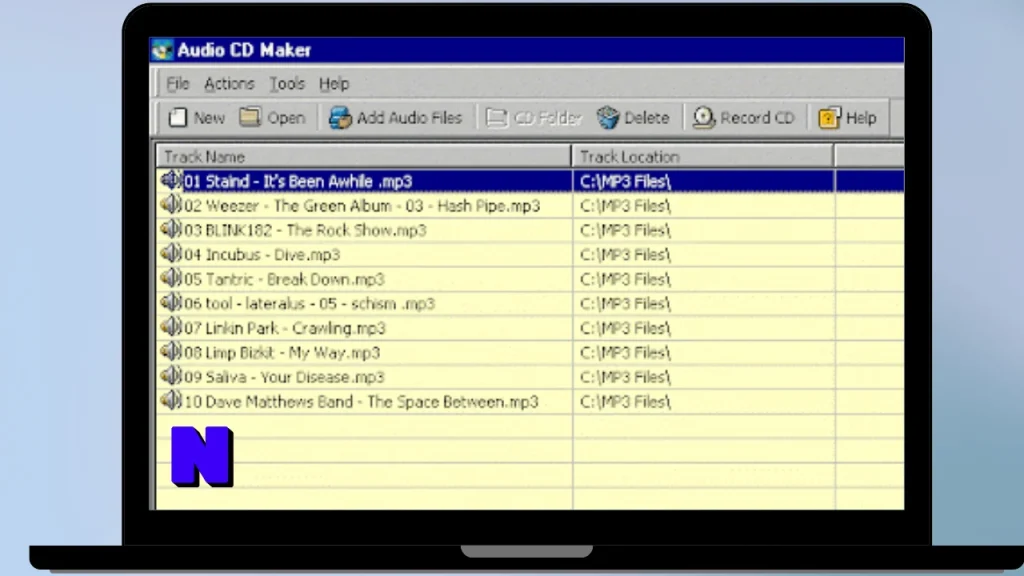Click the Audio CD Maker title bar icon
This screenshot has width=1024, height=576.
pos(162,50)
